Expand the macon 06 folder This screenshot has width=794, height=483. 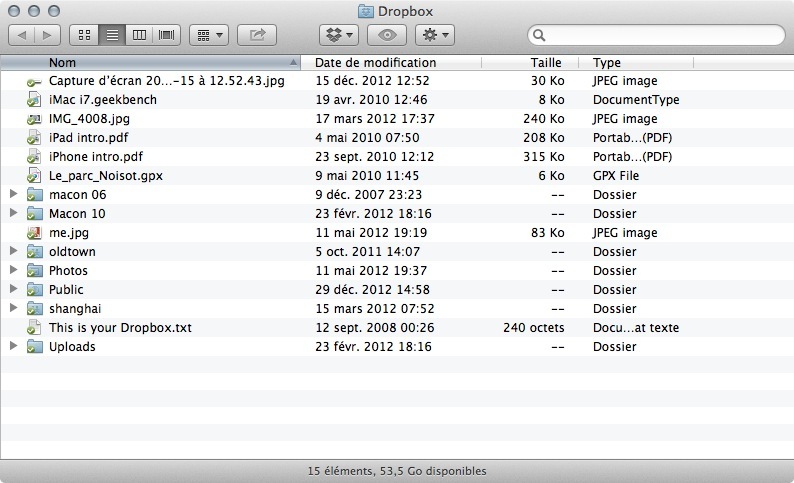coord(13,194)
